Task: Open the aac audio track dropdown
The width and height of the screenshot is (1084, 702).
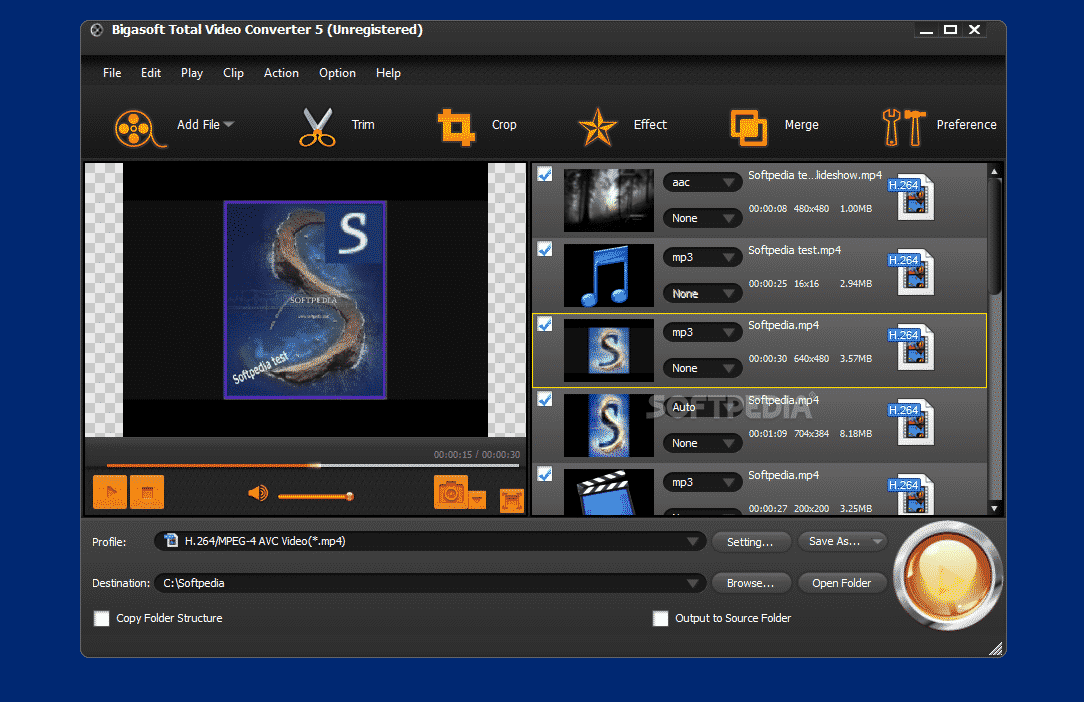Action: coord(702,183)
